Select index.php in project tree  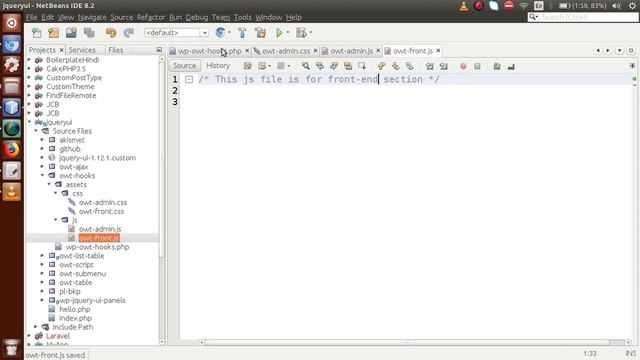(x=75, y=318)
